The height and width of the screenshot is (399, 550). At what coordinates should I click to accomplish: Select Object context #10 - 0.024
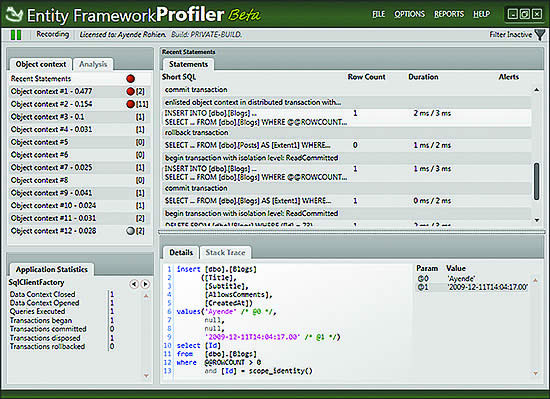click(x=80, y=205)
